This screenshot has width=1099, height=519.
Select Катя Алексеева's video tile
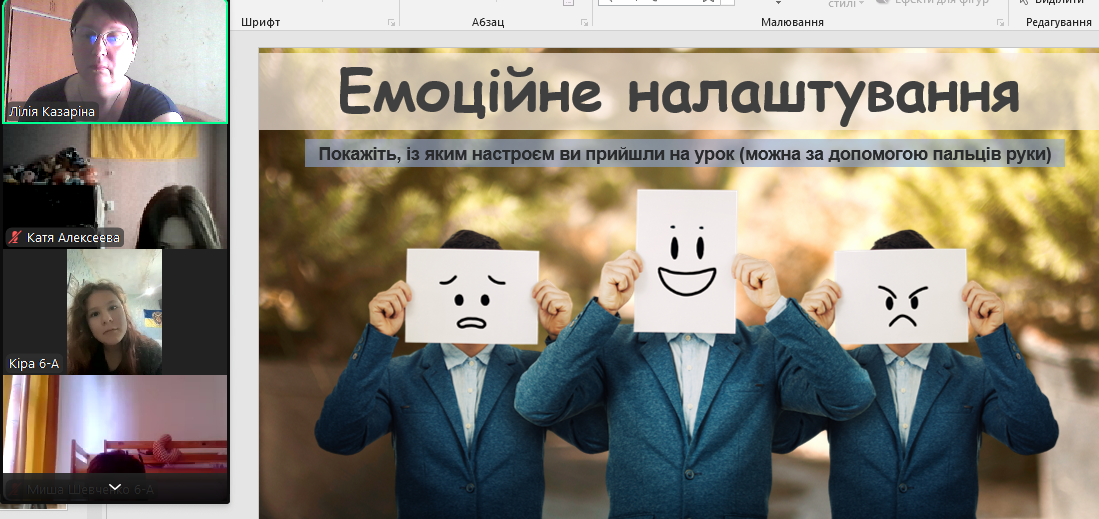[115, 187]
